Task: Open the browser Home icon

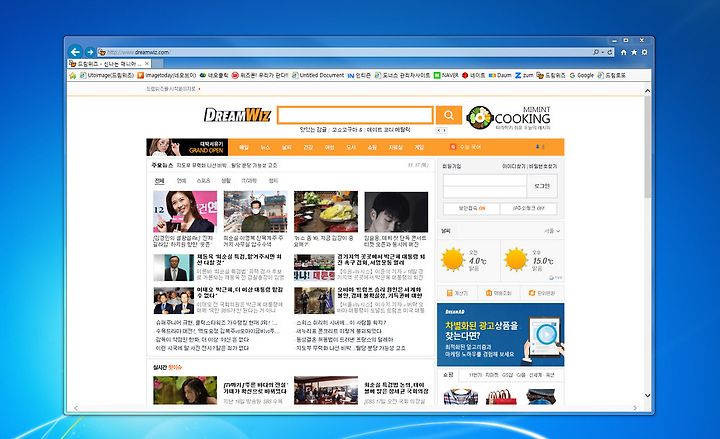Action: coord(624,52)
